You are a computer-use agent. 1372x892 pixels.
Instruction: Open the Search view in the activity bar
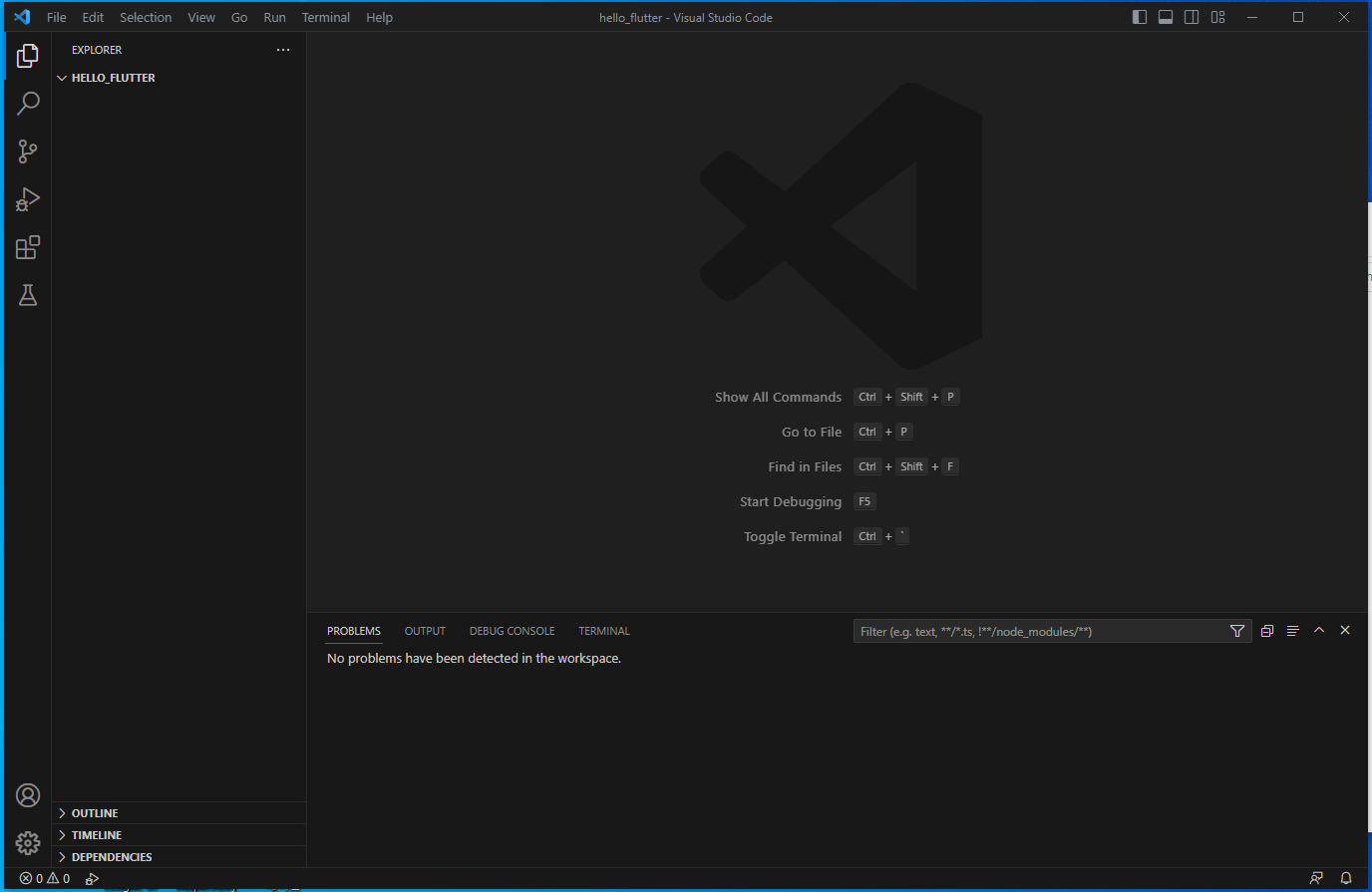[28, 104]
